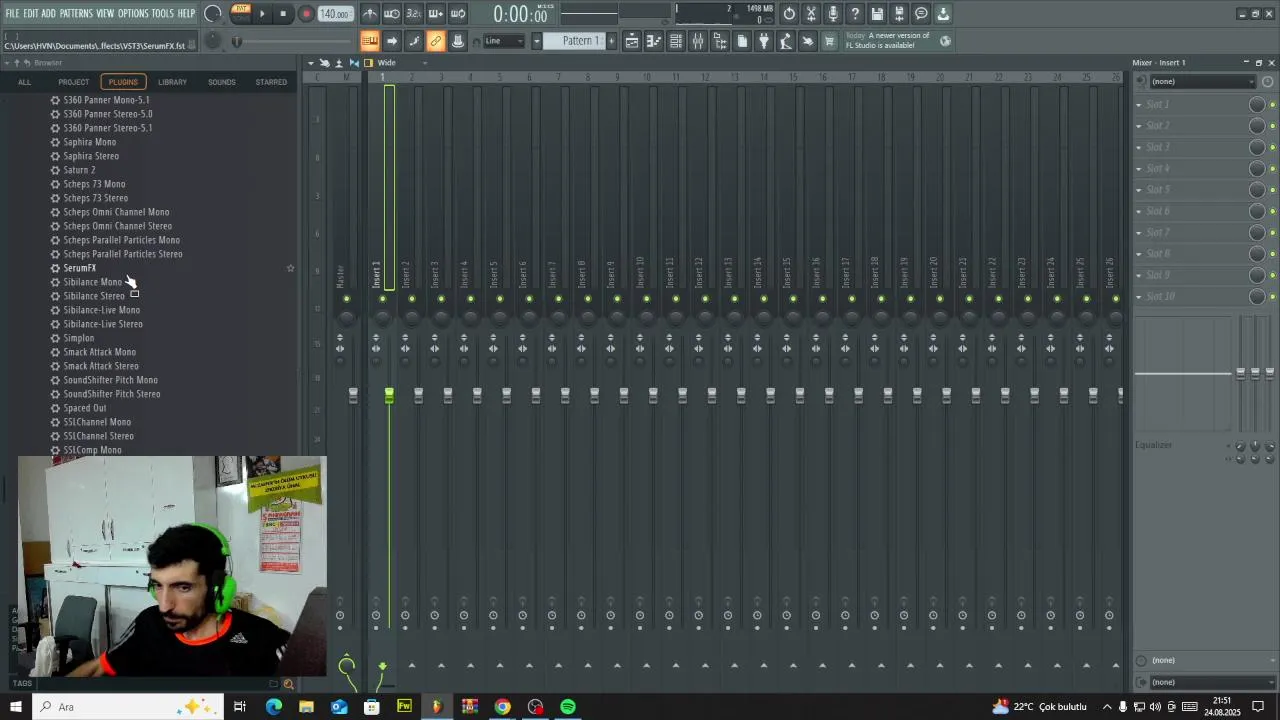The image size is (1280, 720).
Task: Mute the Master track green LED
Action: (347, 299)
